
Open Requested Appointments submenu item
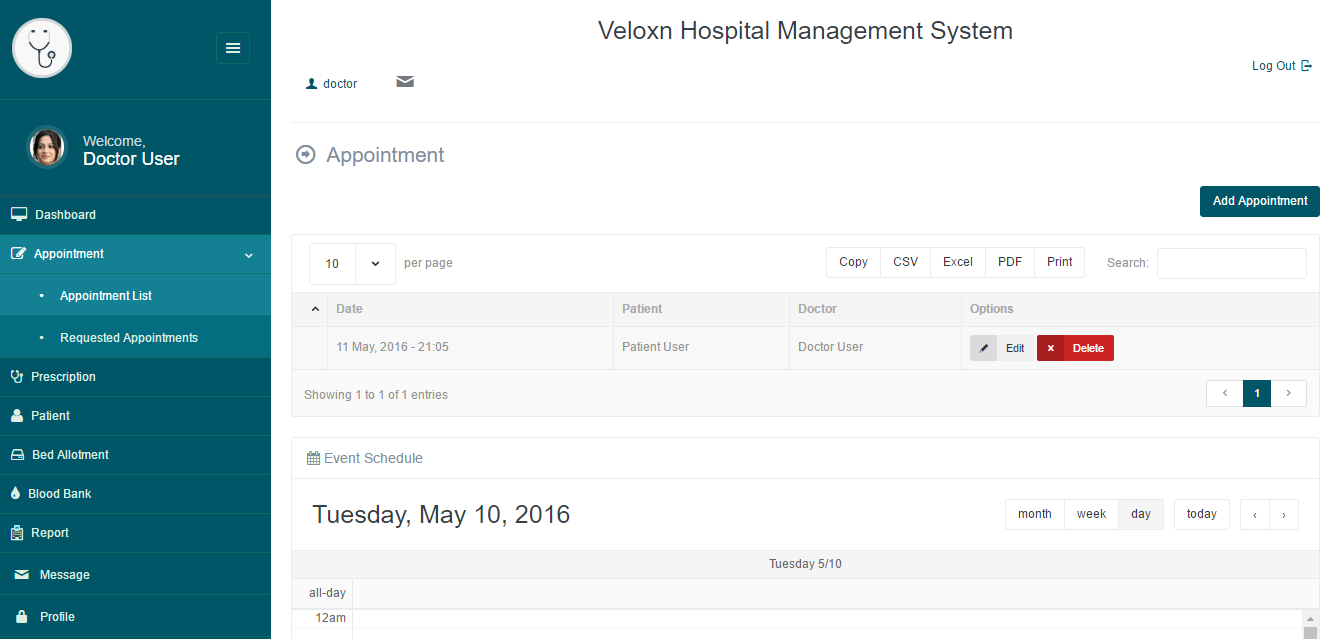click(x=129, y=338)
